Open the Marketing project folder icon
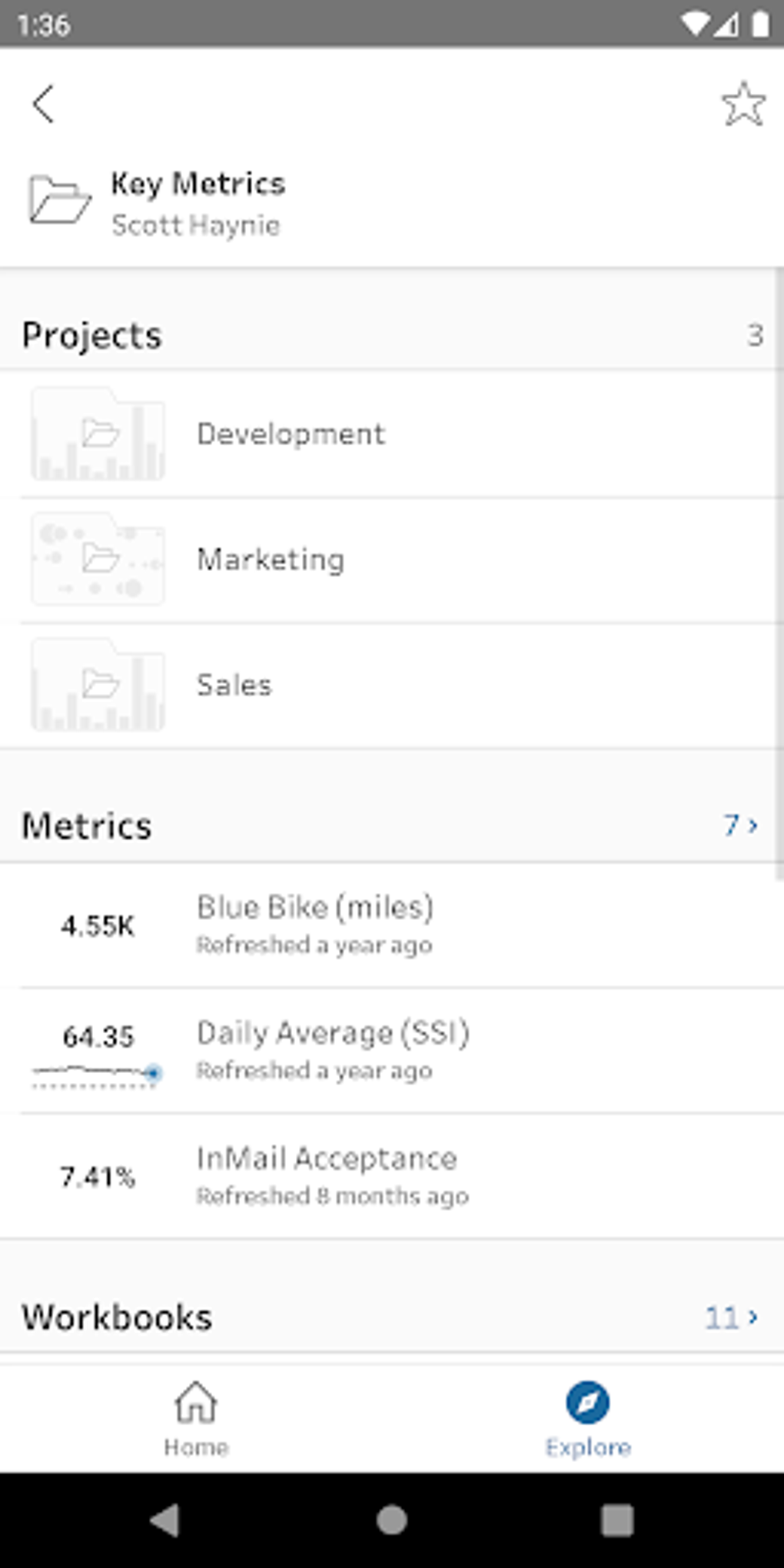Viewport: 784px width, 1568px height. coord(98,559)
